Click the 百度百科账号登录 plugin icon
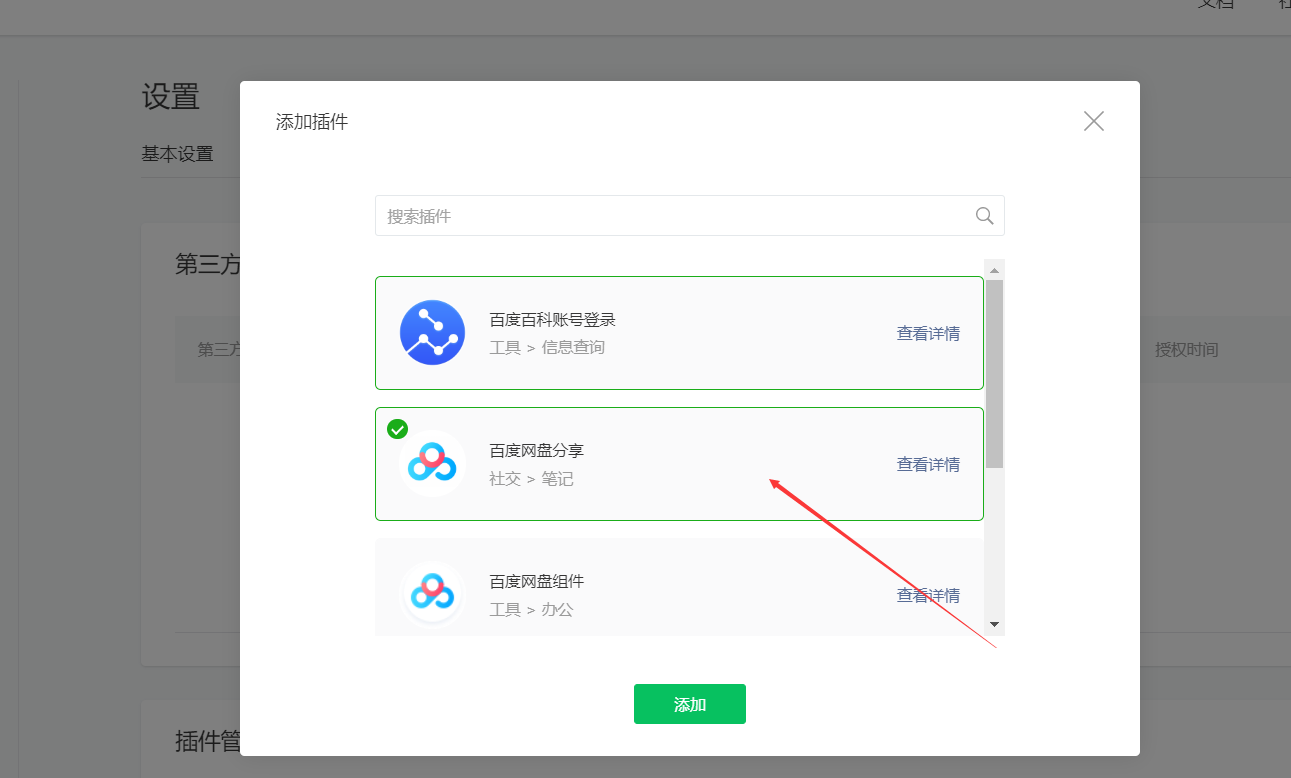1291x778 pixels. (x=432, y=332)
